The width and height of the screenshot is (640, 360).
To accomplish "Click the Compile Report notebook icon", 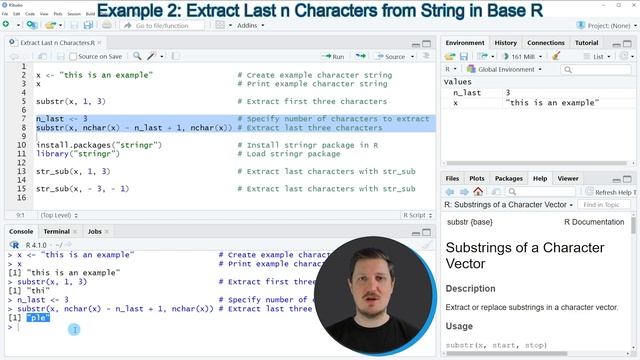I will coord(176,56).
